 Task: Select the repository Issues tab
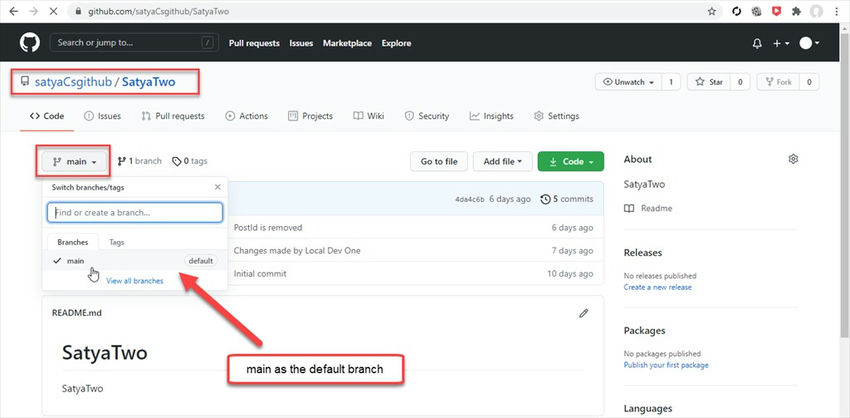pos(102,116)
